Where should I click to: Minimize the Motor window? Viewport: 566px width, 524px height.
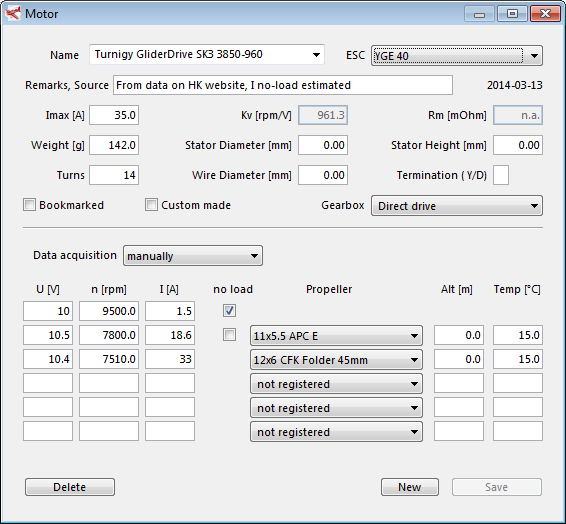pyautogui.click(x=479, y=14)
